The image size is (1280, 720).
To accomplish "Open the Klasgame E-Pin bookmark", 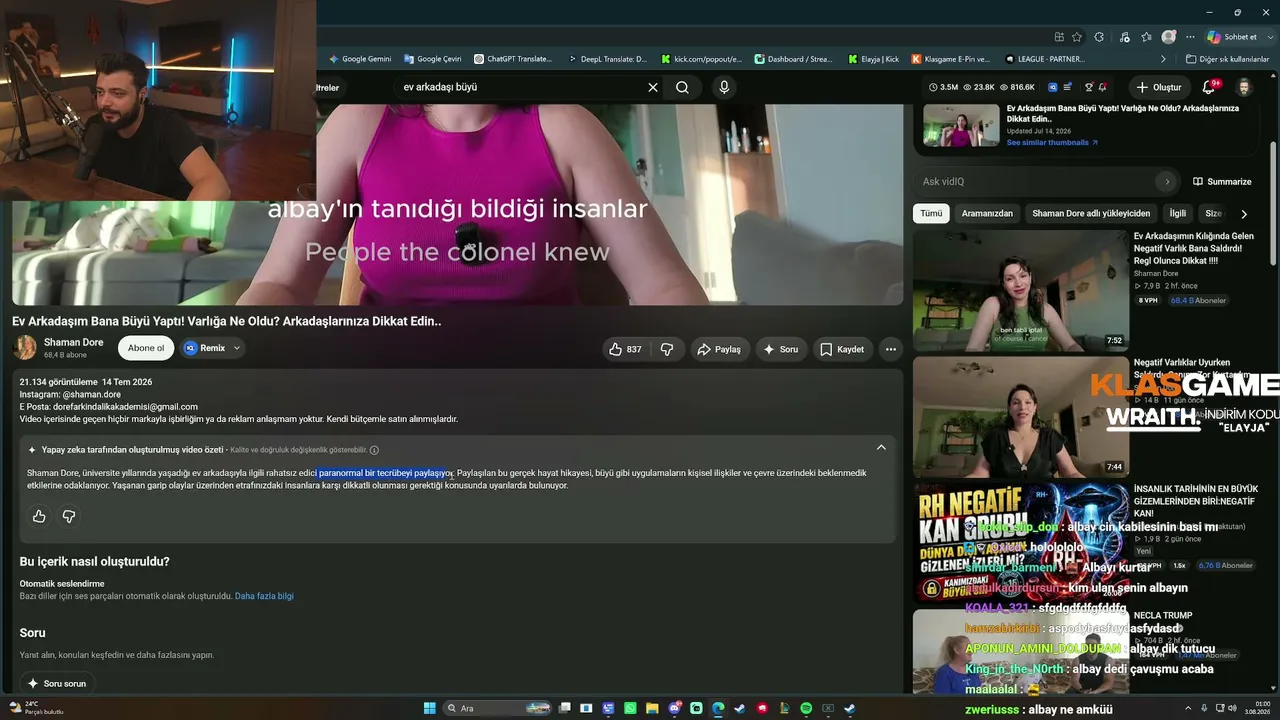I will (x=951, y=59).
